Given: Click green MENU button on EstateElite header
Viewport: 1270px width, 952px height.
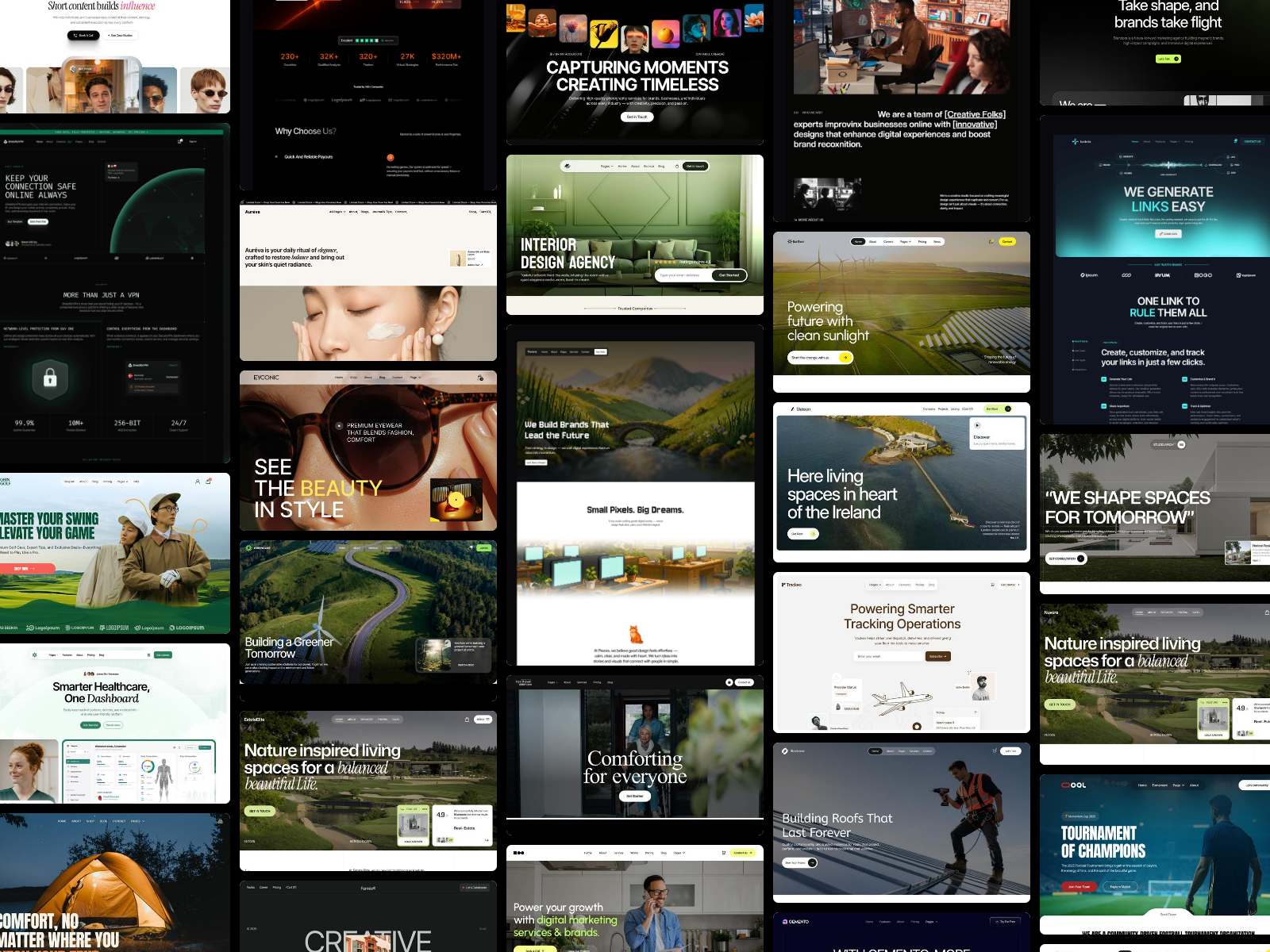Looking at the screenshot, I should 483,720.
